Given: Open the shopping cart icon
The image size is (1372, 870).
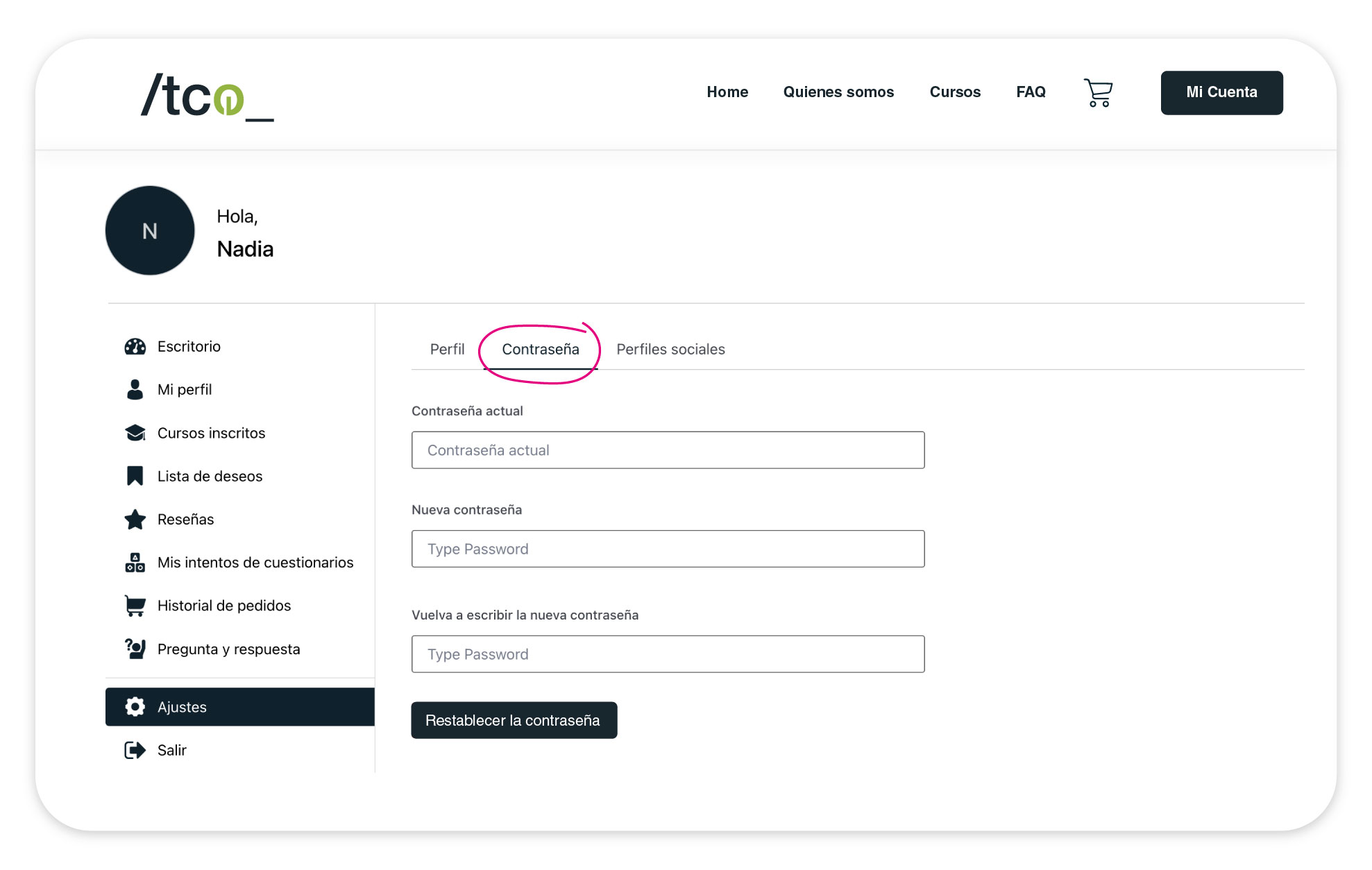Looking at the screenshot, I should (x=1098, y=92).
